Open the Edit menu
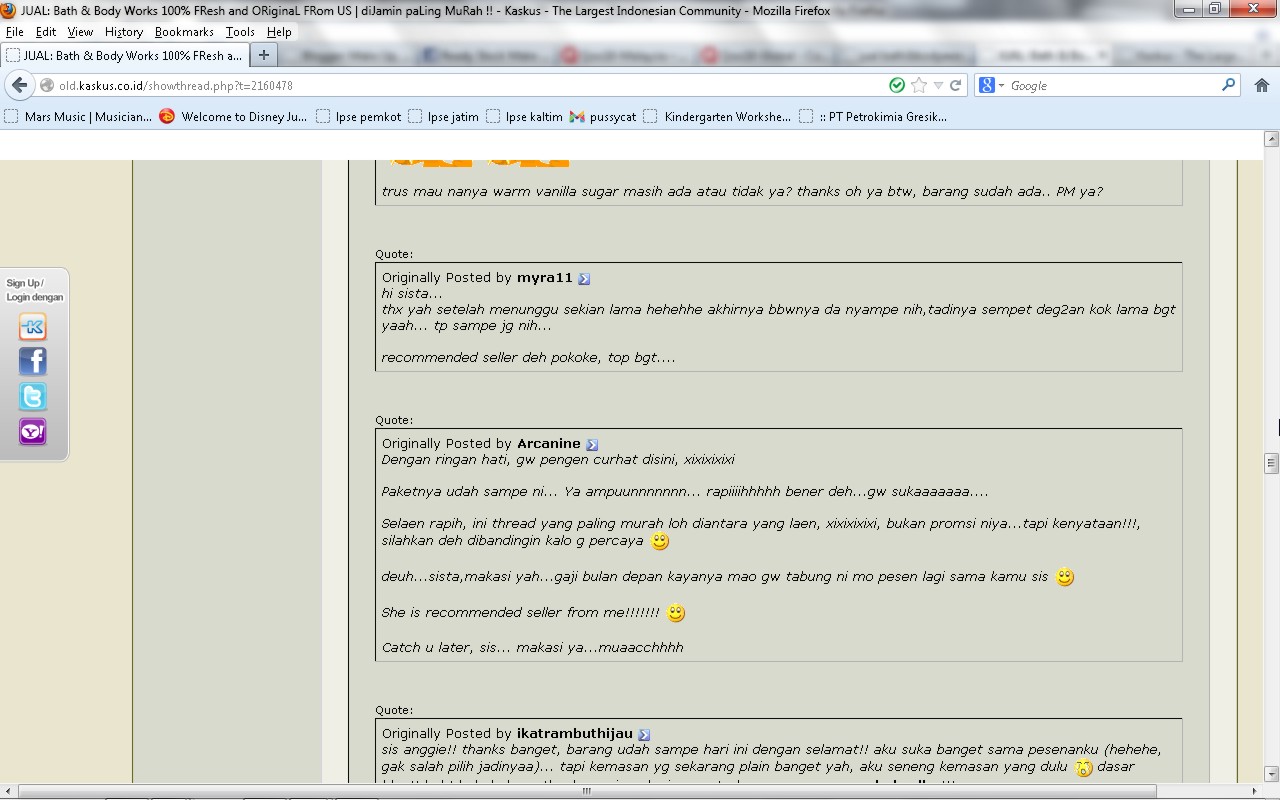 pos(46,32)
